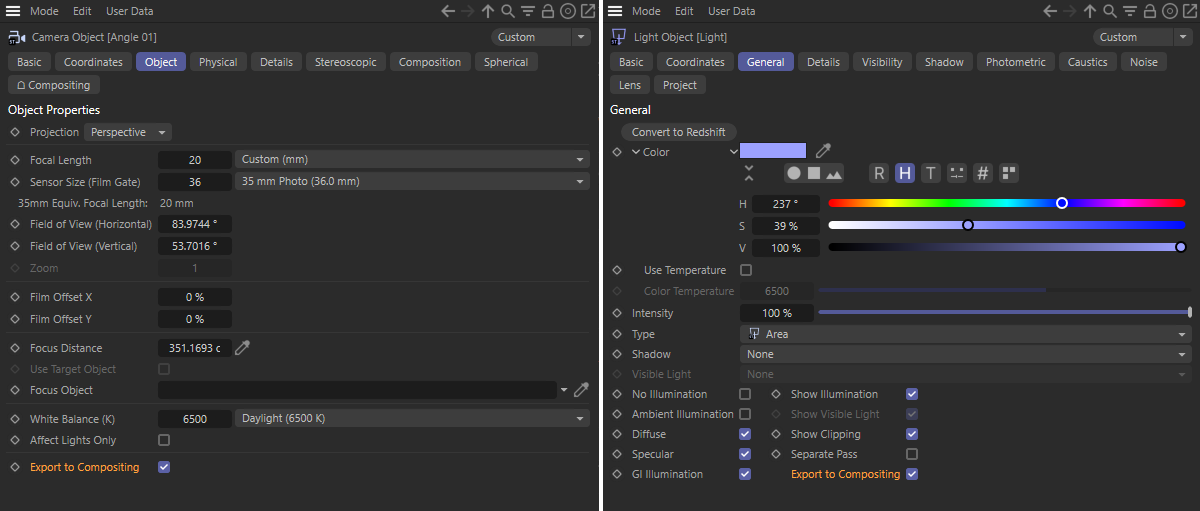Click back arrow in Camera panel header
The width and height of the screenshot is (1200, 511).
448,11
